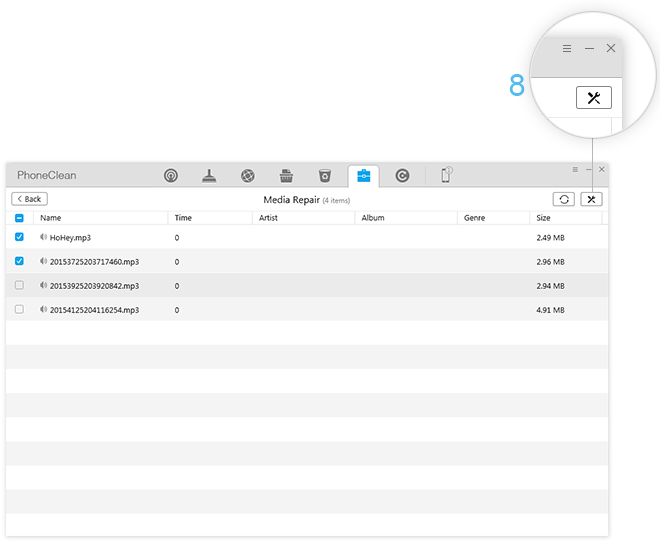Switch to the Internet Clean globe icon
Image resolution: width=660 pixels, height=554 pixels.
click(x=248, y=176)
